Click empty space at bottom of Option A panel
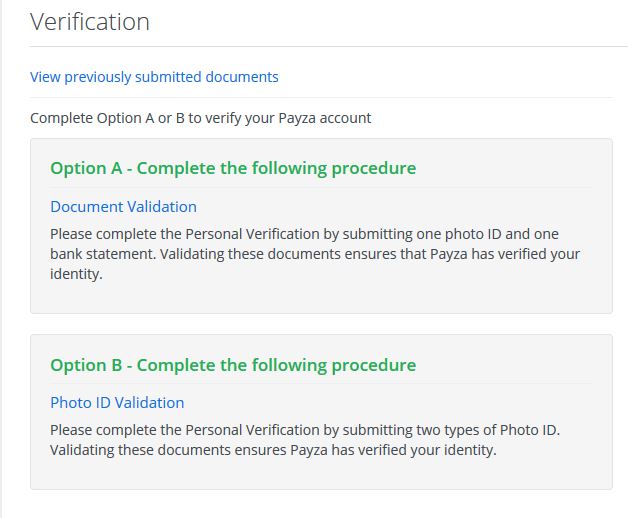The image size is (628, 518). [320, 298]
